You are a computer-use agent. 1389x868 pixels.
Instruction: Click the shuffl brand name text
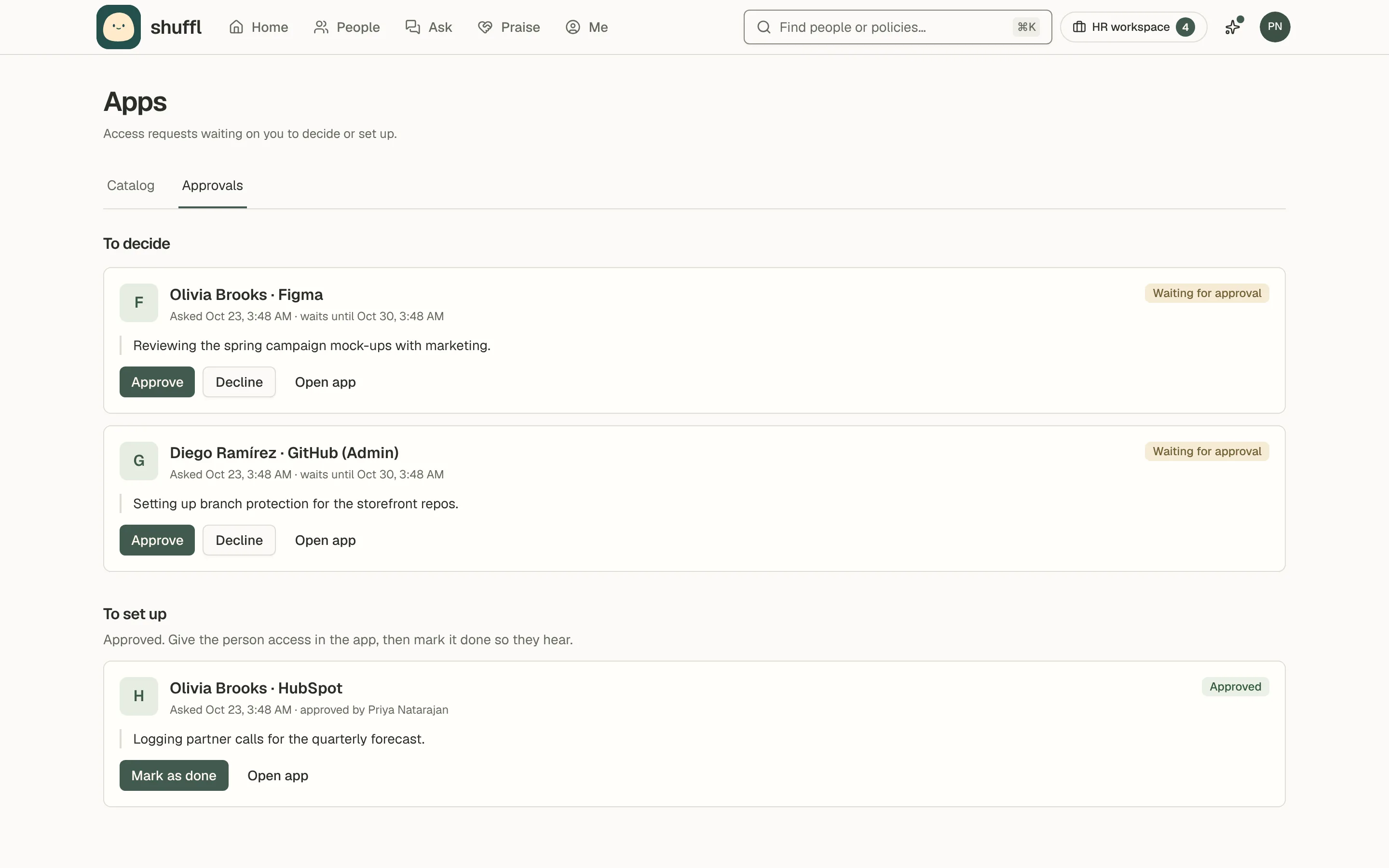click(176, 27)
